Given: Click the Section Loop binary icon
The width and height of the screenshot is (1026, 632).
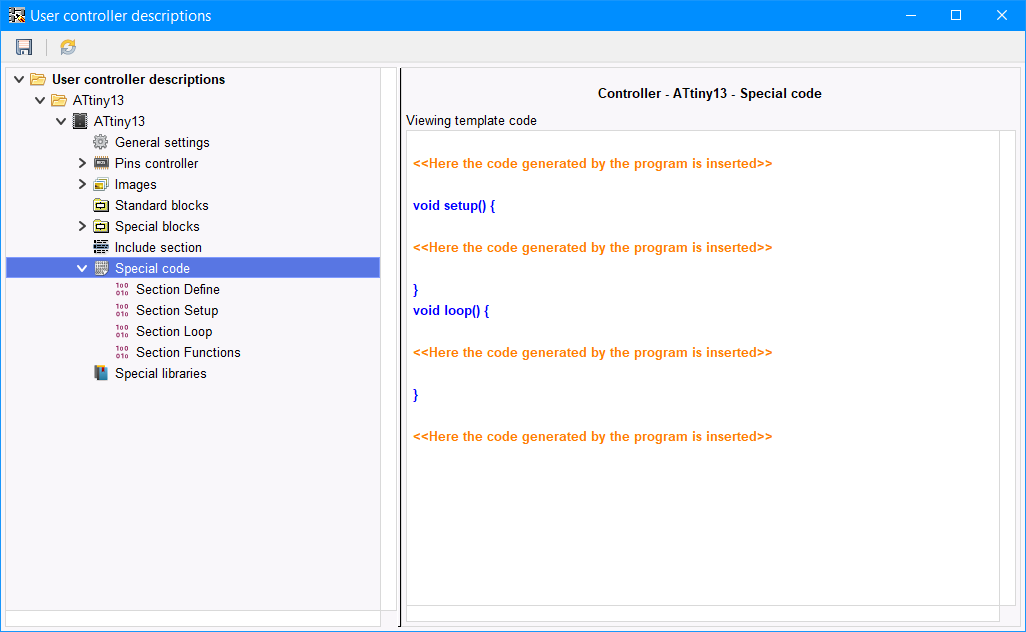Looking at the screenshot, I should pos(122,331).
